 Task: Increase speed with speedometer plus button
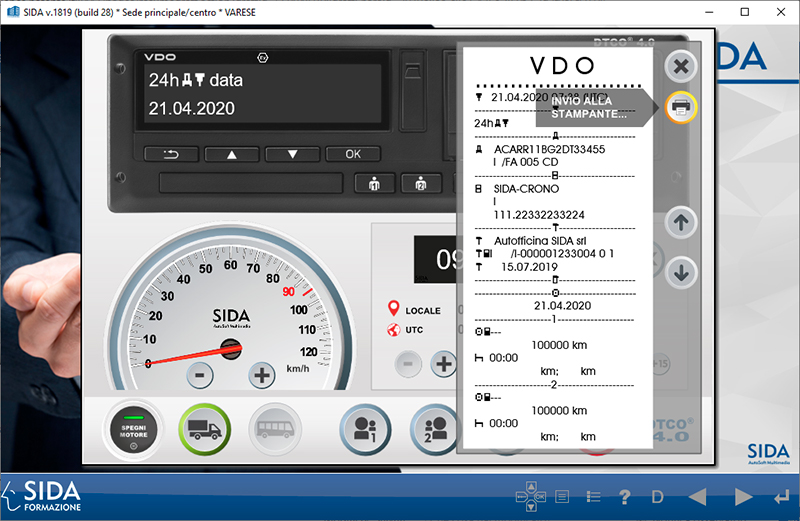coord(261,376)
